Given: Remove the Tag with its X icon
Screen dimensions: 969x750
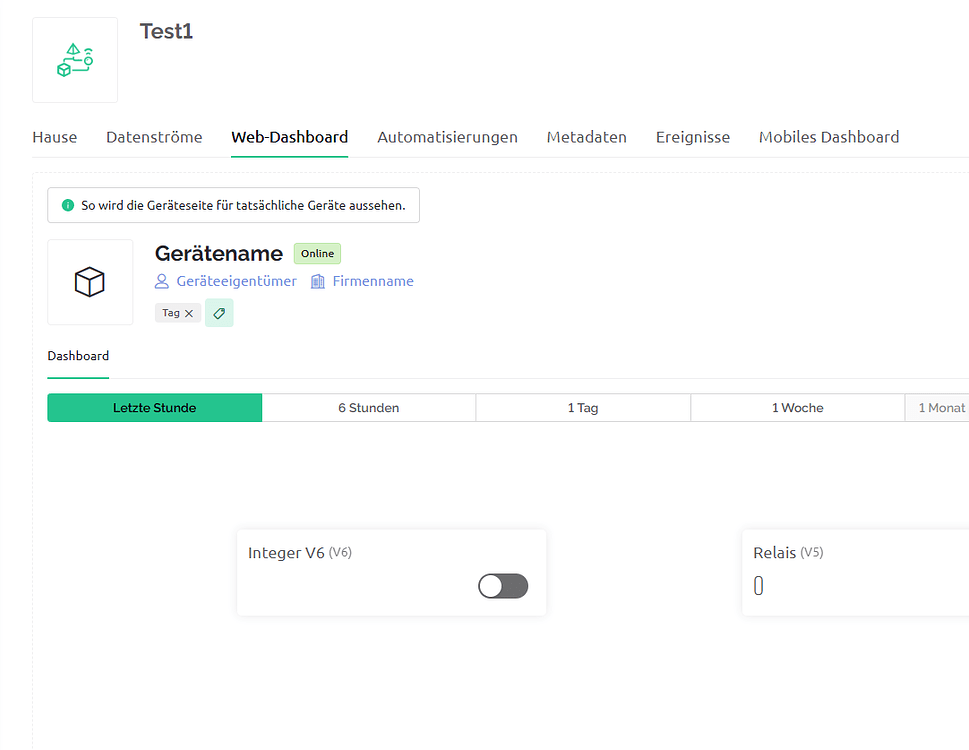Looking at the screenshot, I should click(189, 314).
